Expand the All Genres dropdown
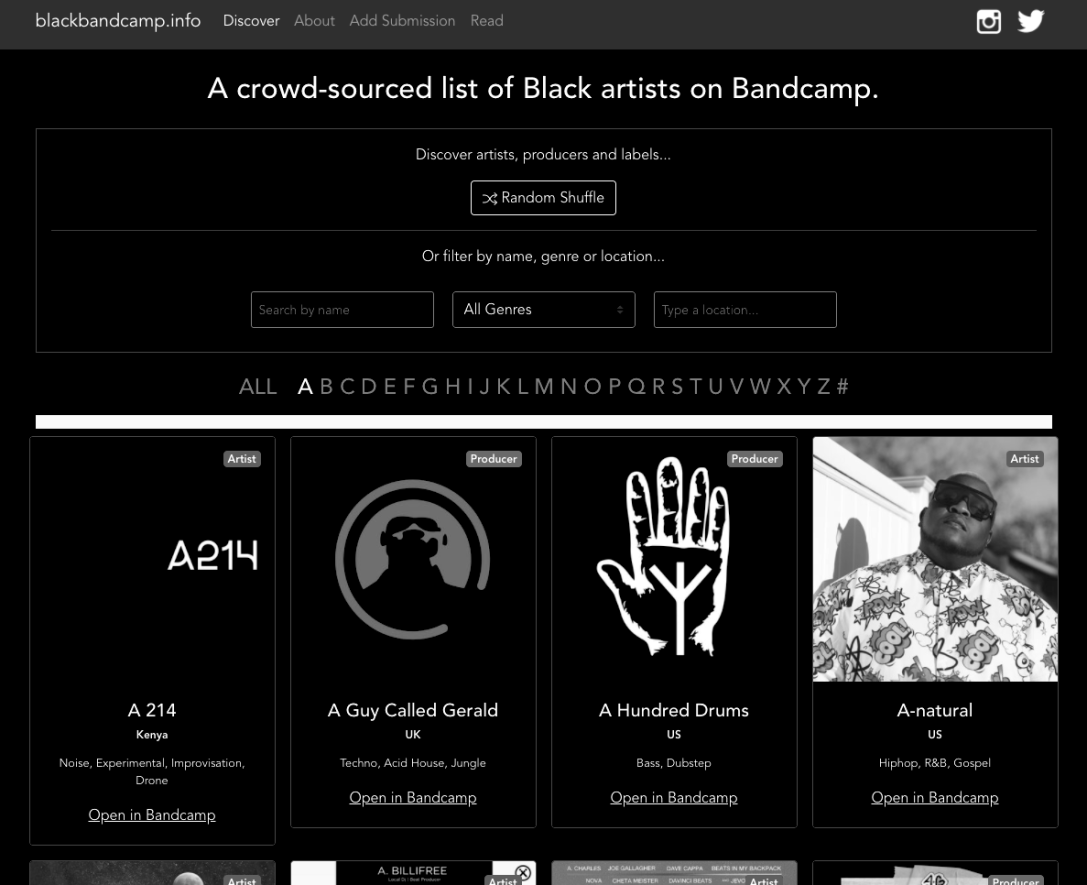Viewport: 1087px width, 885px height. point(543,310)
